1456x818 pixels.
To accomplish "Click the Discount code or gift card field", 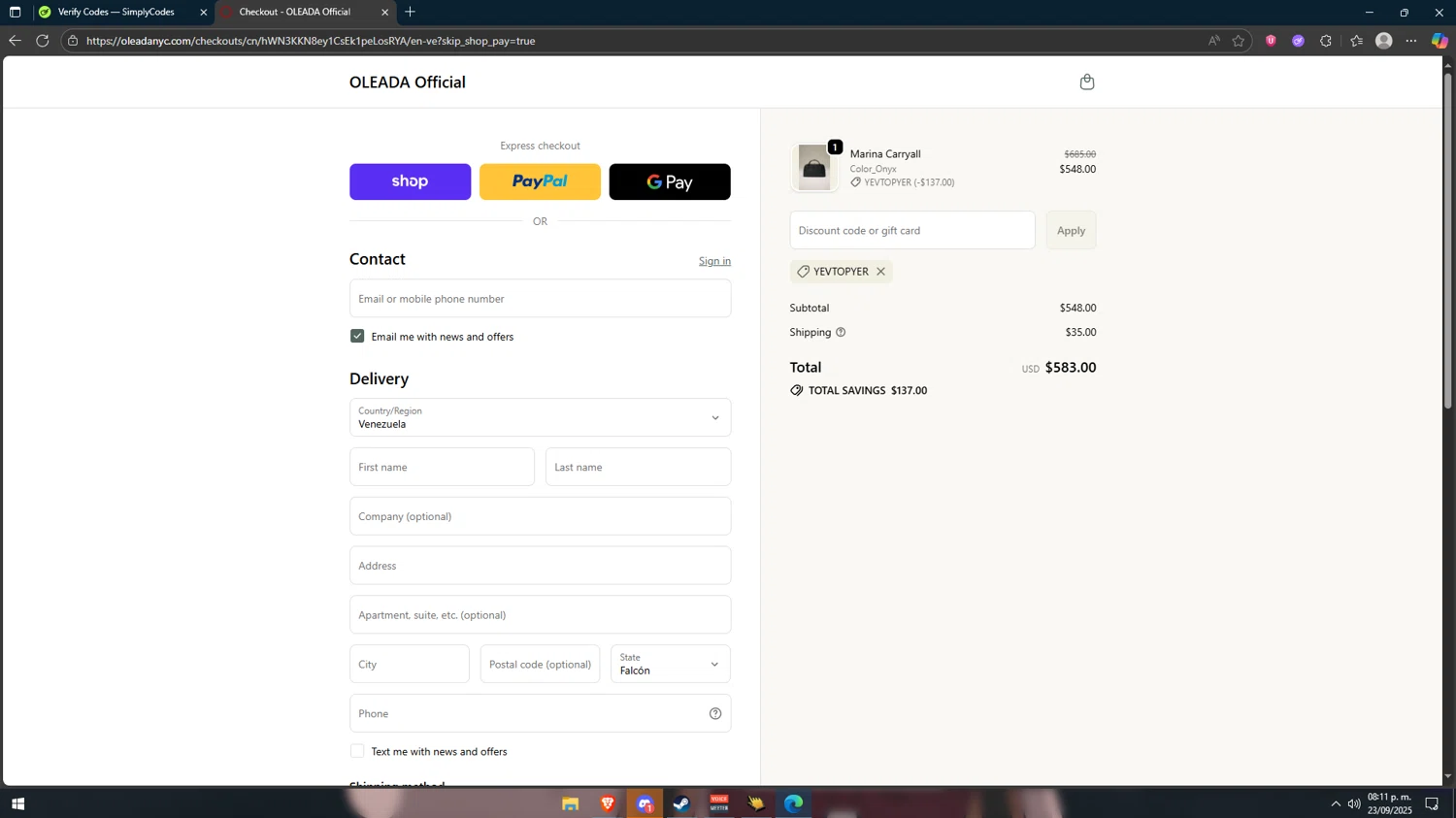I will [912, 230].
